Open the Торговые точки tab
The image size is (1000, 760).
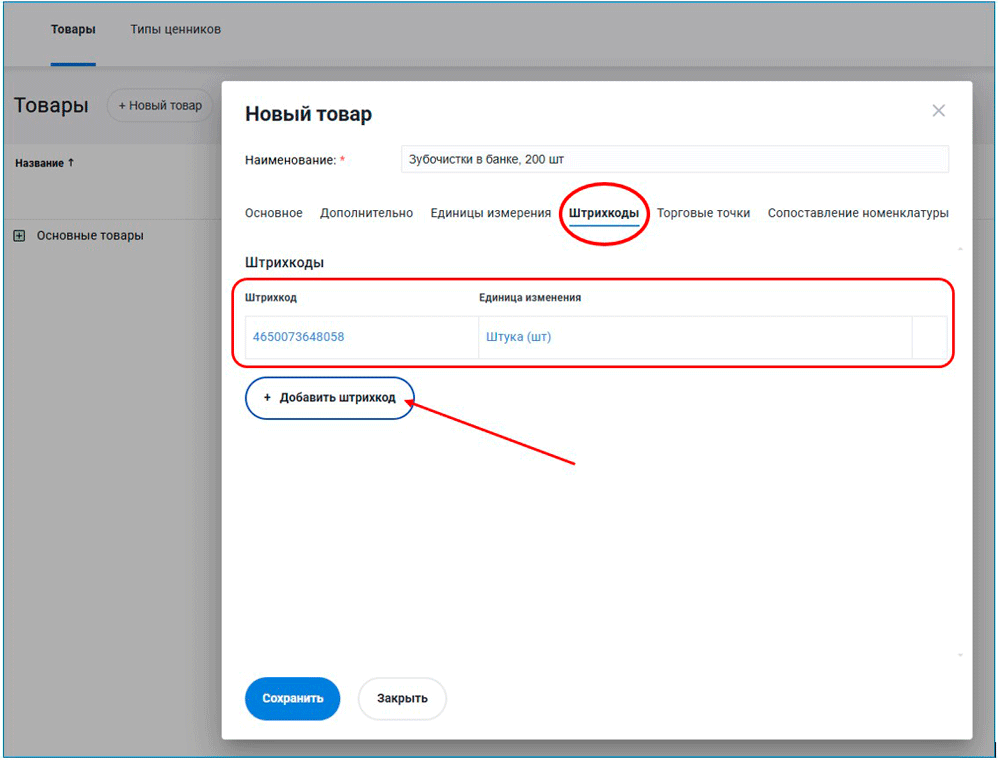tap(703, 213)
